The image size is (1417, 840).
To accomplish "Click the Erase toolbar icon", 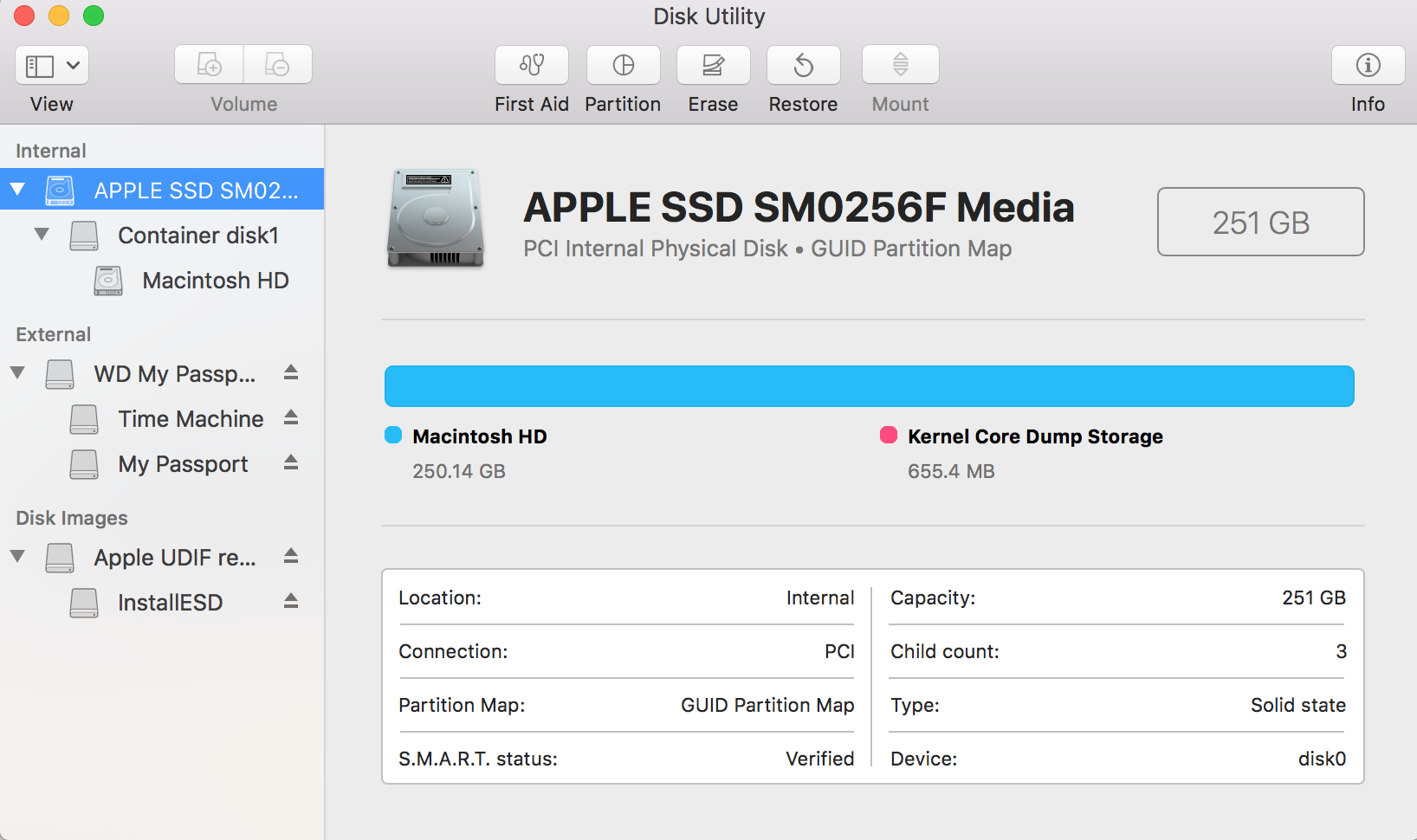I will [714, 65].
